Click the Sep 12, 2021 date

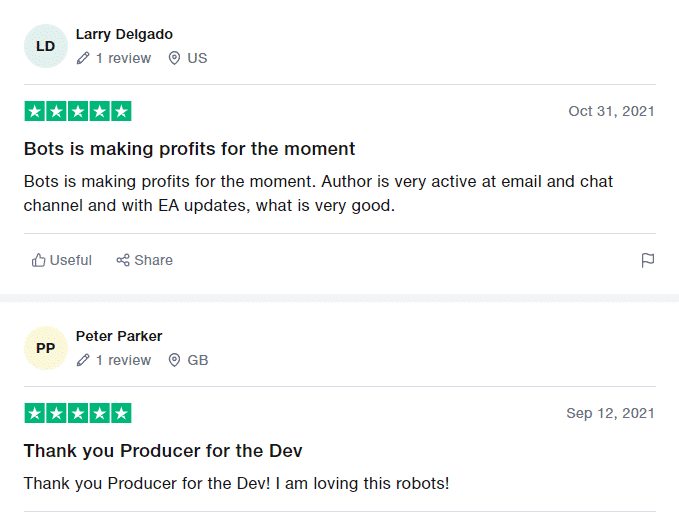coord(611,413)
